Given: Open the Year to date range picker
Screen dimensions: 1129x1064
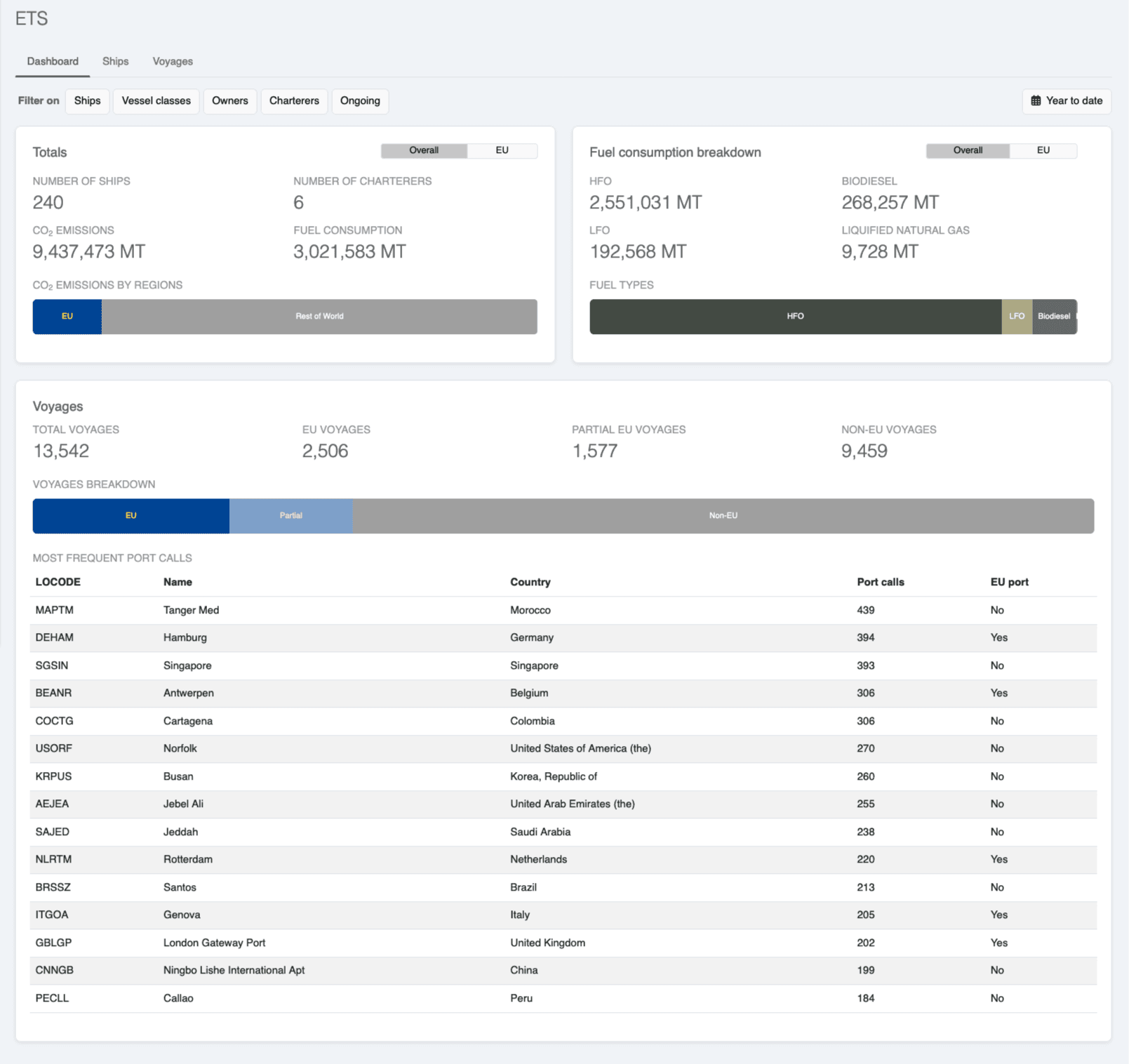Looking at the screenshot, I should (x=1067, y=101).
